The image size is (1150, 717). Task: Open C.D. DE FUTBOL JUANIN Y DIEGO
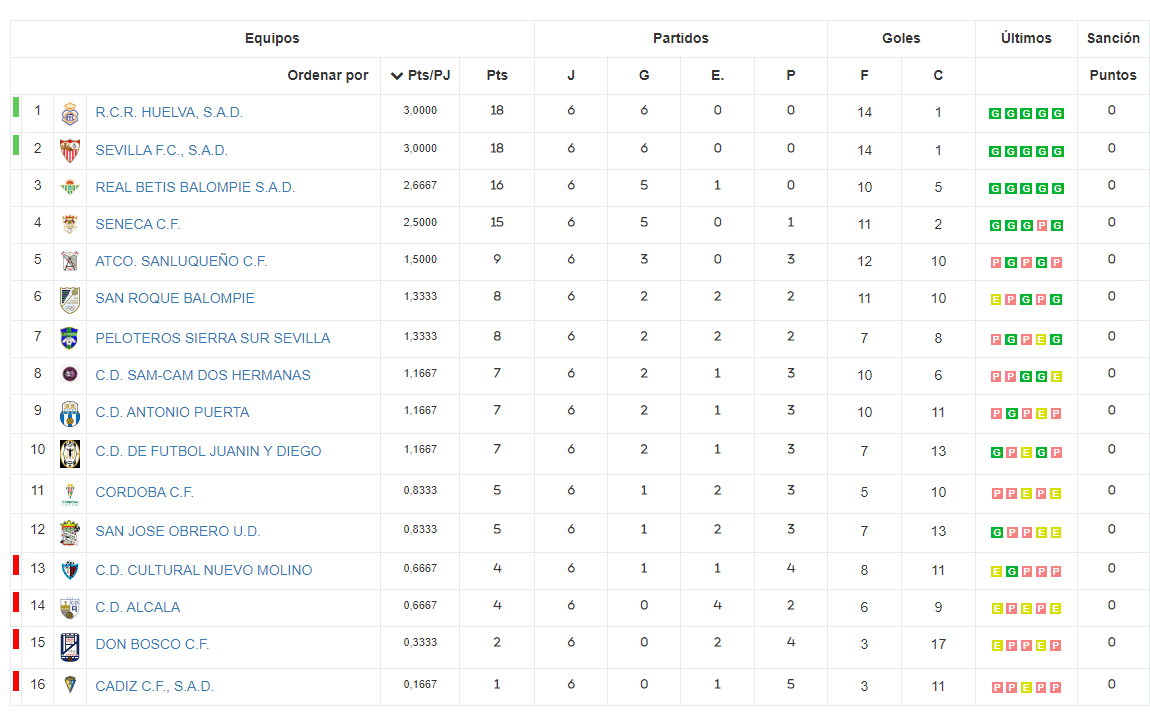click(x=208, y=452)
